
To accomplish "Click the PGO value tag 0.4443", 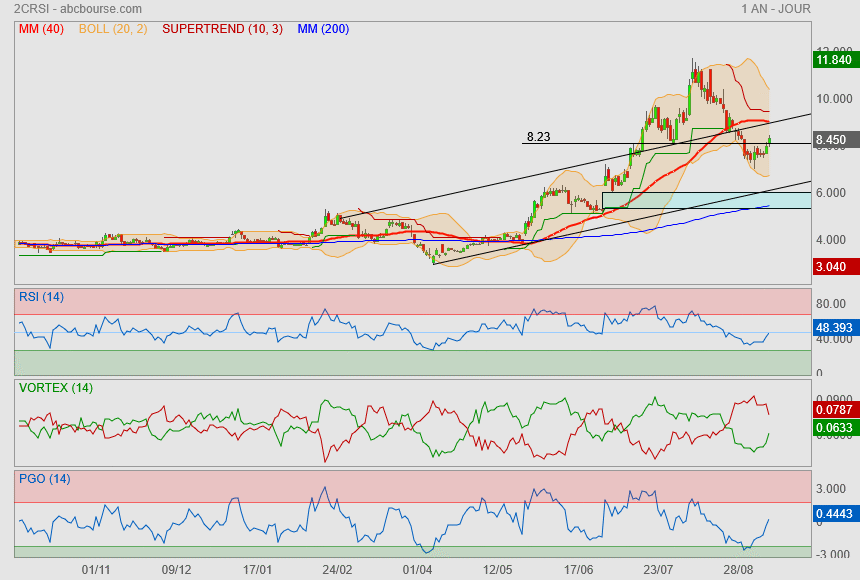I will tap(833, 515).
